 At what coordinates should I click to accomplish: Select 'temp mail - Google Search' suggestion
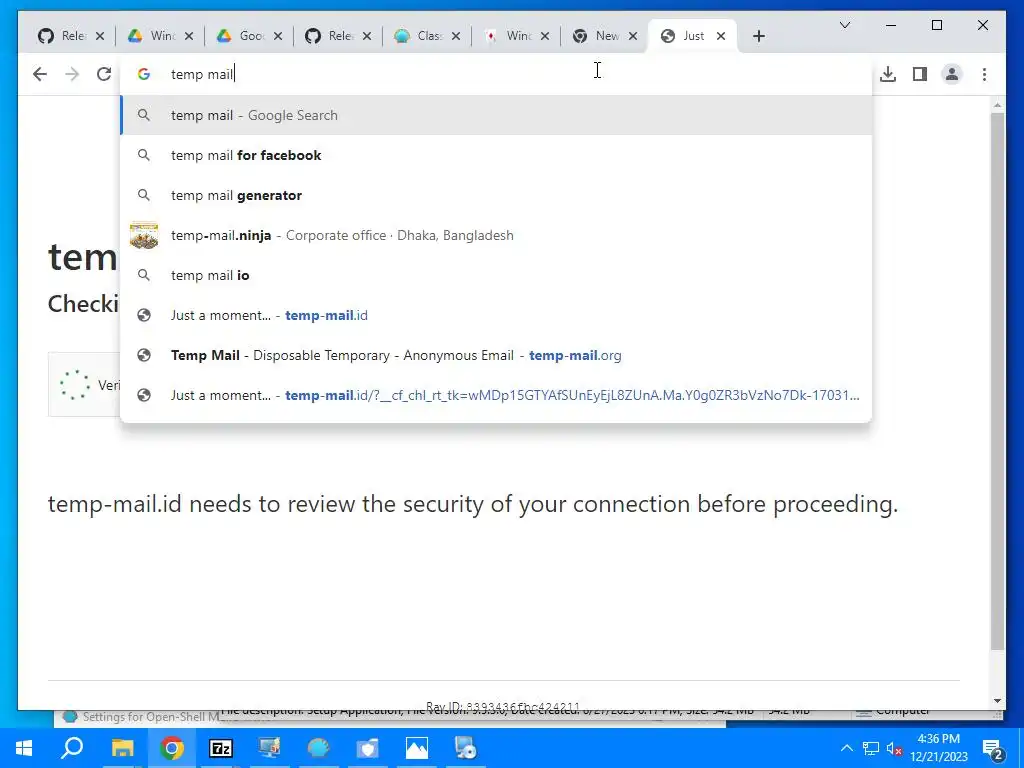[x=496, y=115]
